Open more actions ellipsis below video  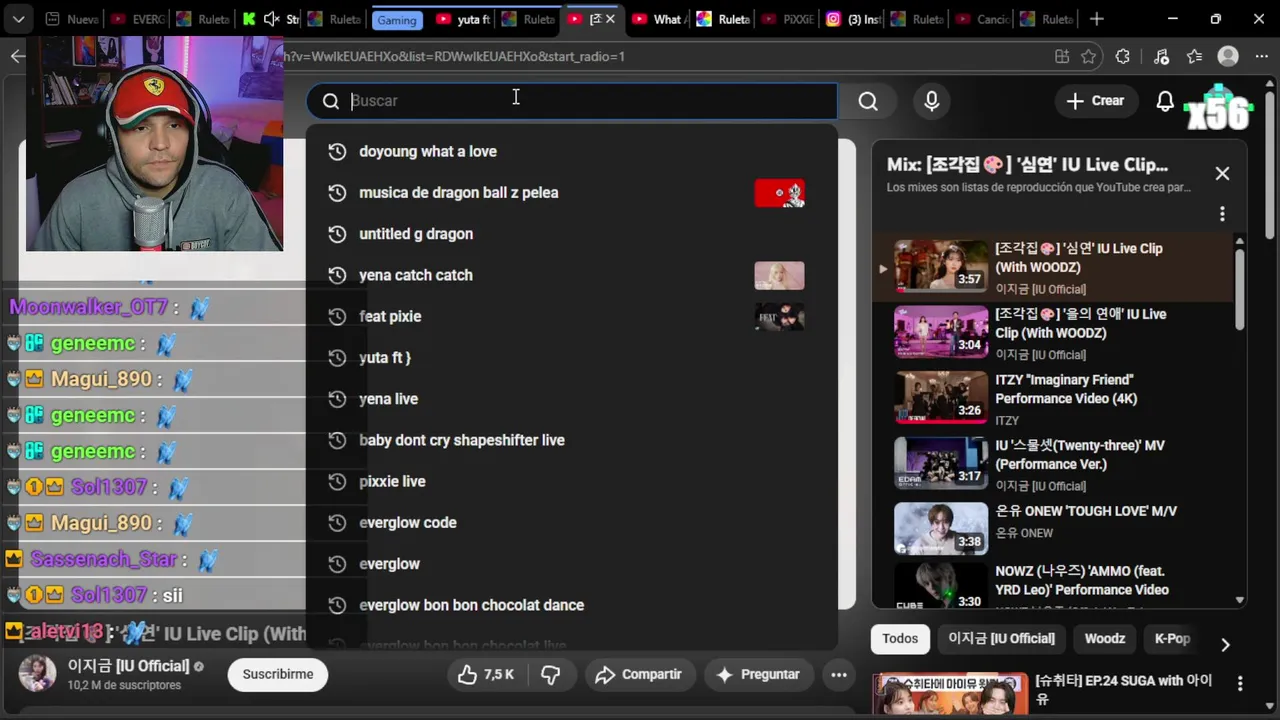click(839, 675)
